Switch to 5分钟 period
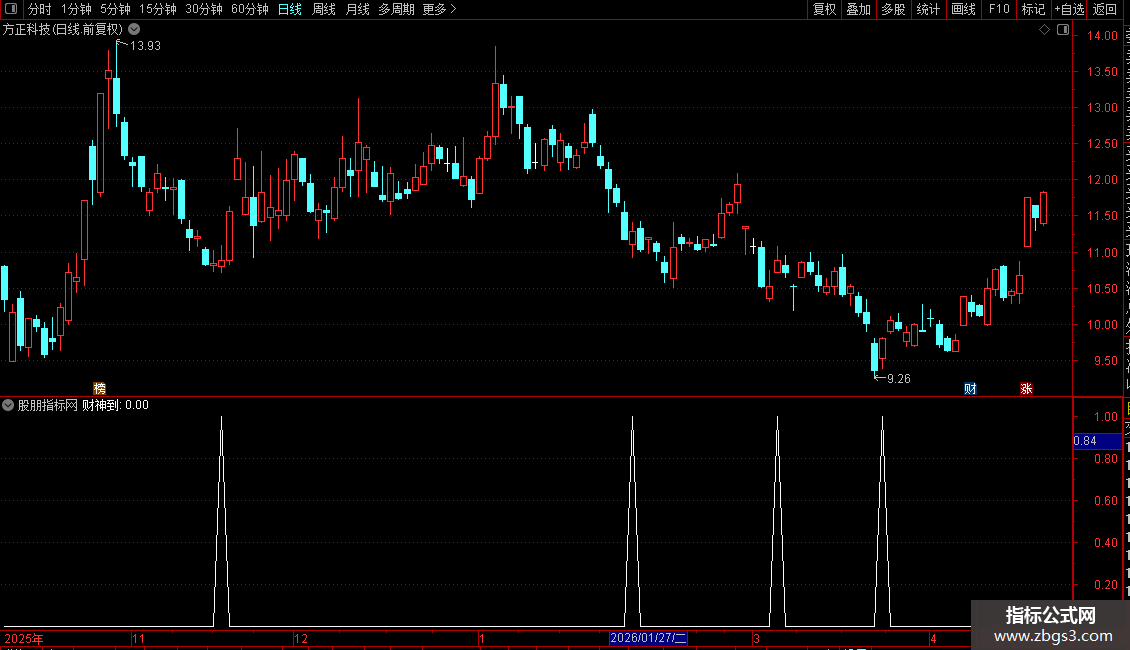 click(x=115, y=9)
